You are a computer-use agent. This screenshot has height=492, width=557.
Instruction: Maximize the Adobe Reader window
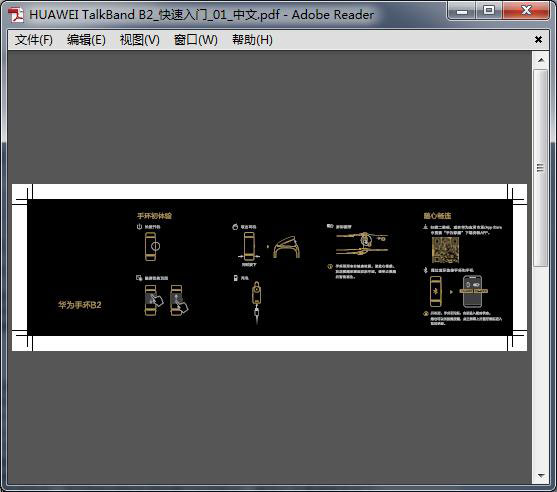point(489,11)
